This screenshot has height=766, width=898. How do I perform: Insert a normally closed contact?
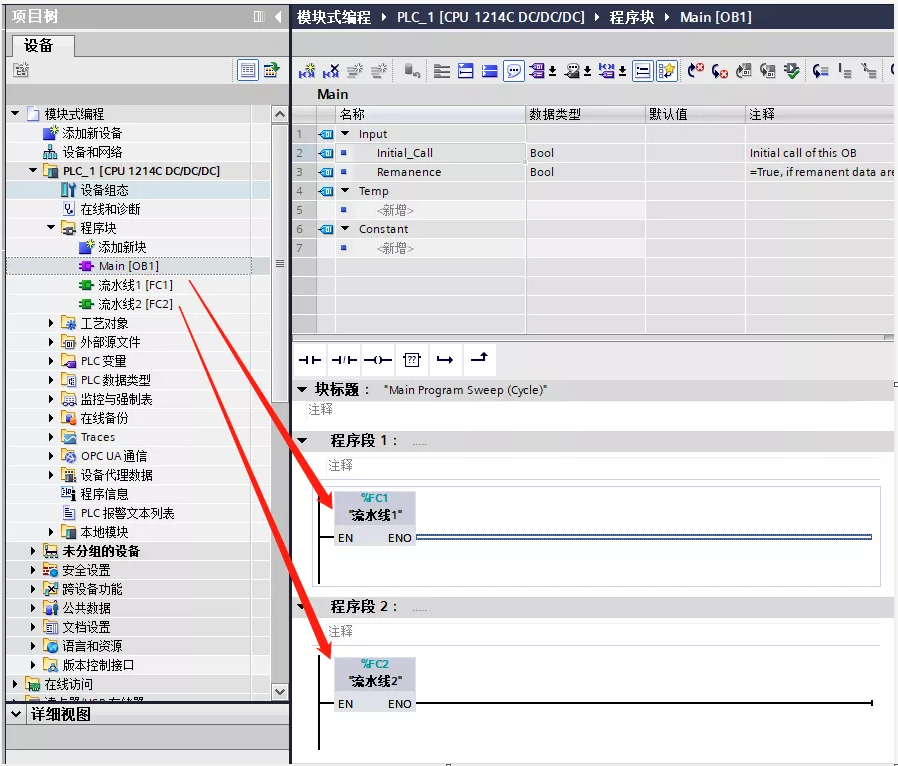344,360
